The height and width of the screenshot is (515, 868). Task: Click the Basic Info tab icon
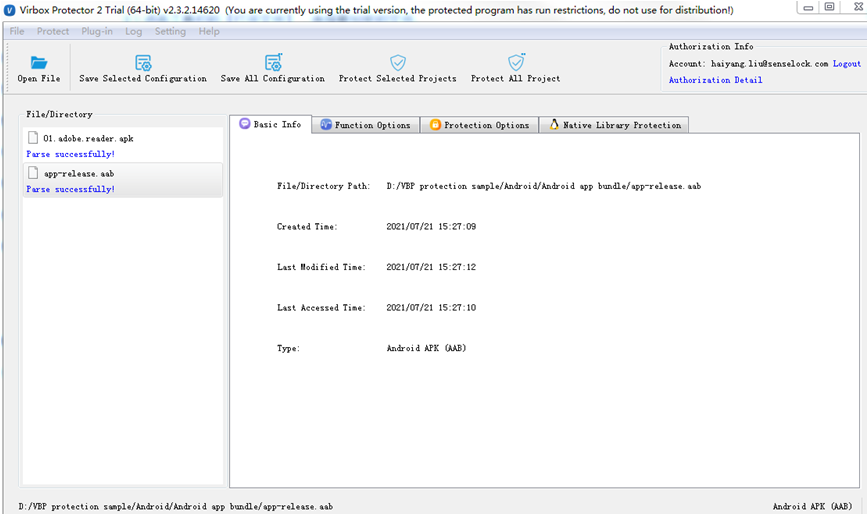coord(245,124)
